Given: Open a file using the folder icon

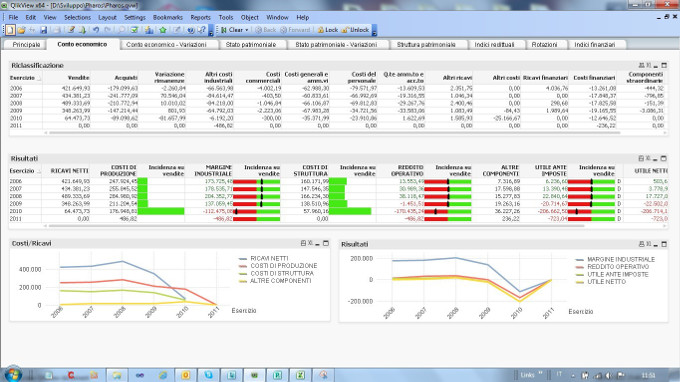Looking at the screenshot, I should click(x=21, y=30).
